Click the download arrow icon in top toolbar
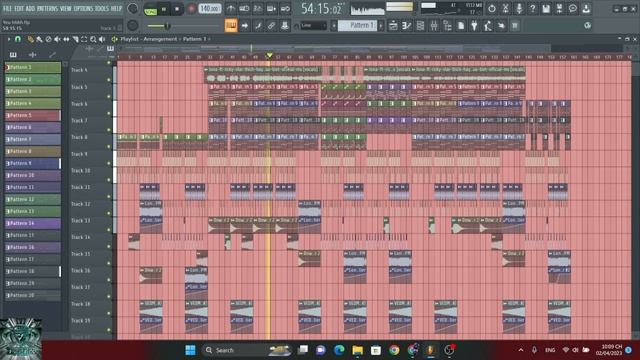The image size is (640, 360). 586,8
